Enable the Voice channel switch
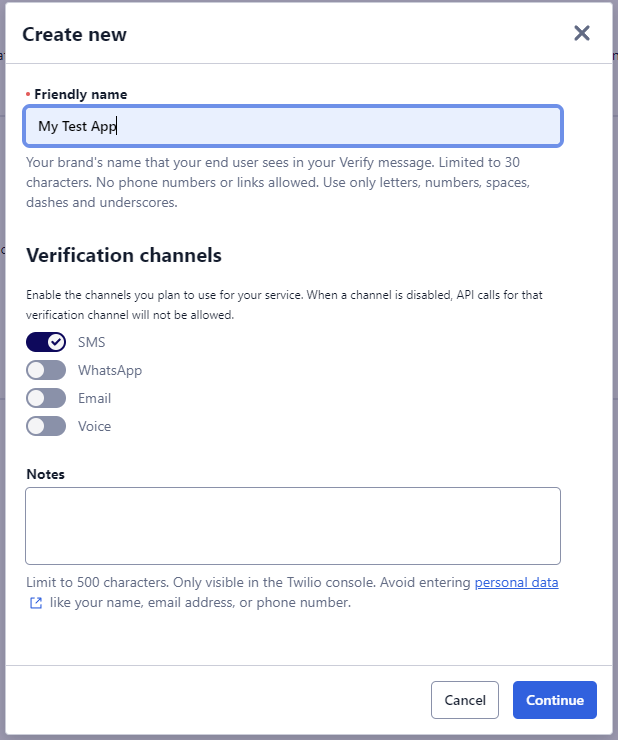Image resolution: width=618 pixels, height=740 pixels. pyautogui.click(x=46, y=426)
